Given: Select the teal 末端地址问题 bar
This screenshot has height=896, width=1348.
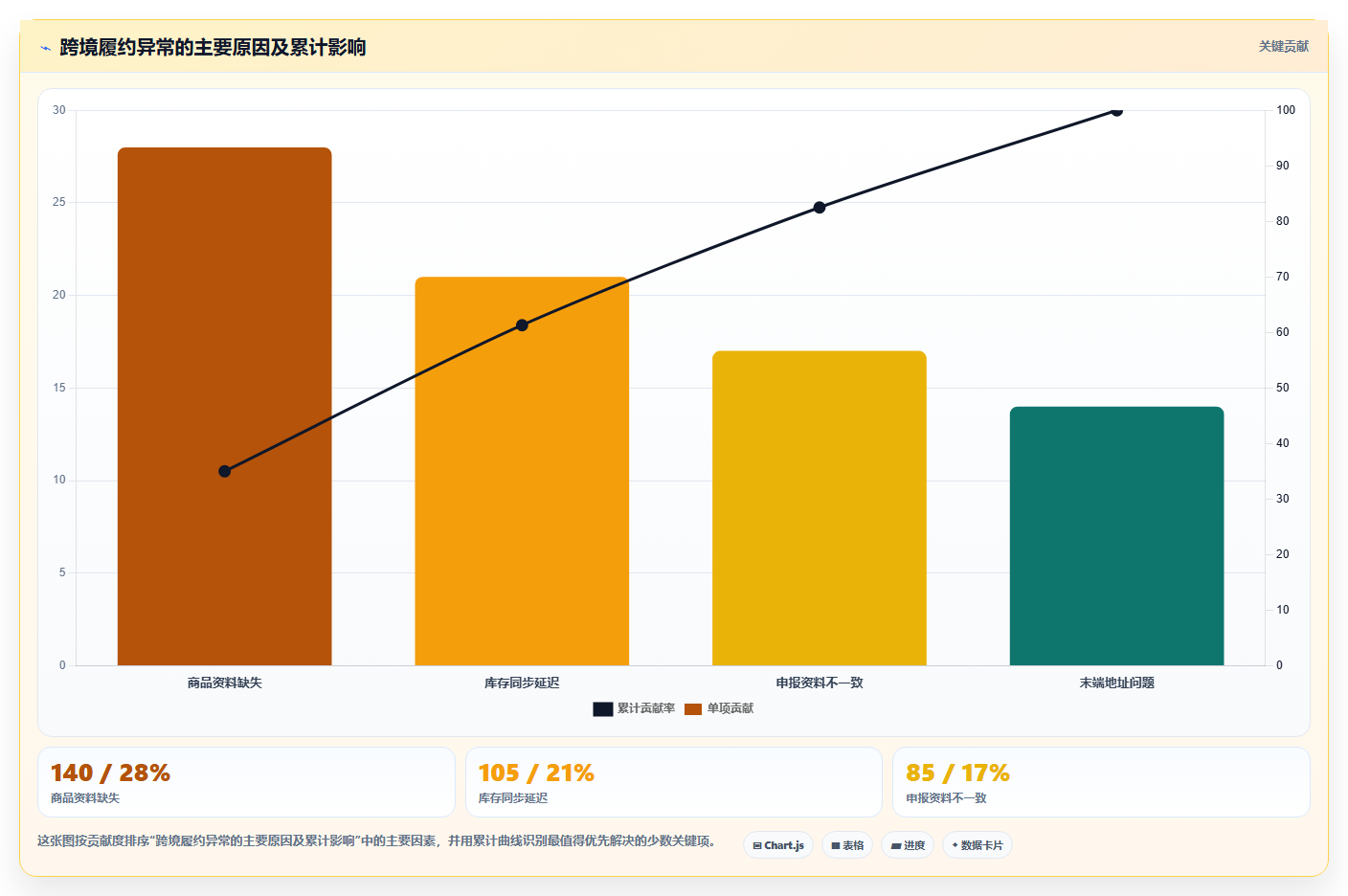Looking at the screenshot, I should point(1116,536).
